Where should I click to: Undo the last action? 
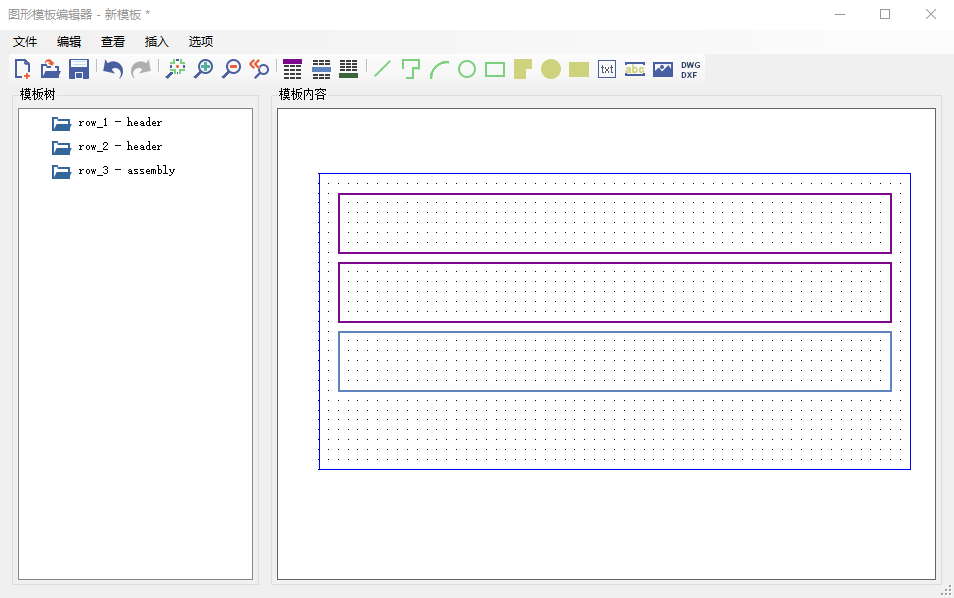[x=113, y=69]
